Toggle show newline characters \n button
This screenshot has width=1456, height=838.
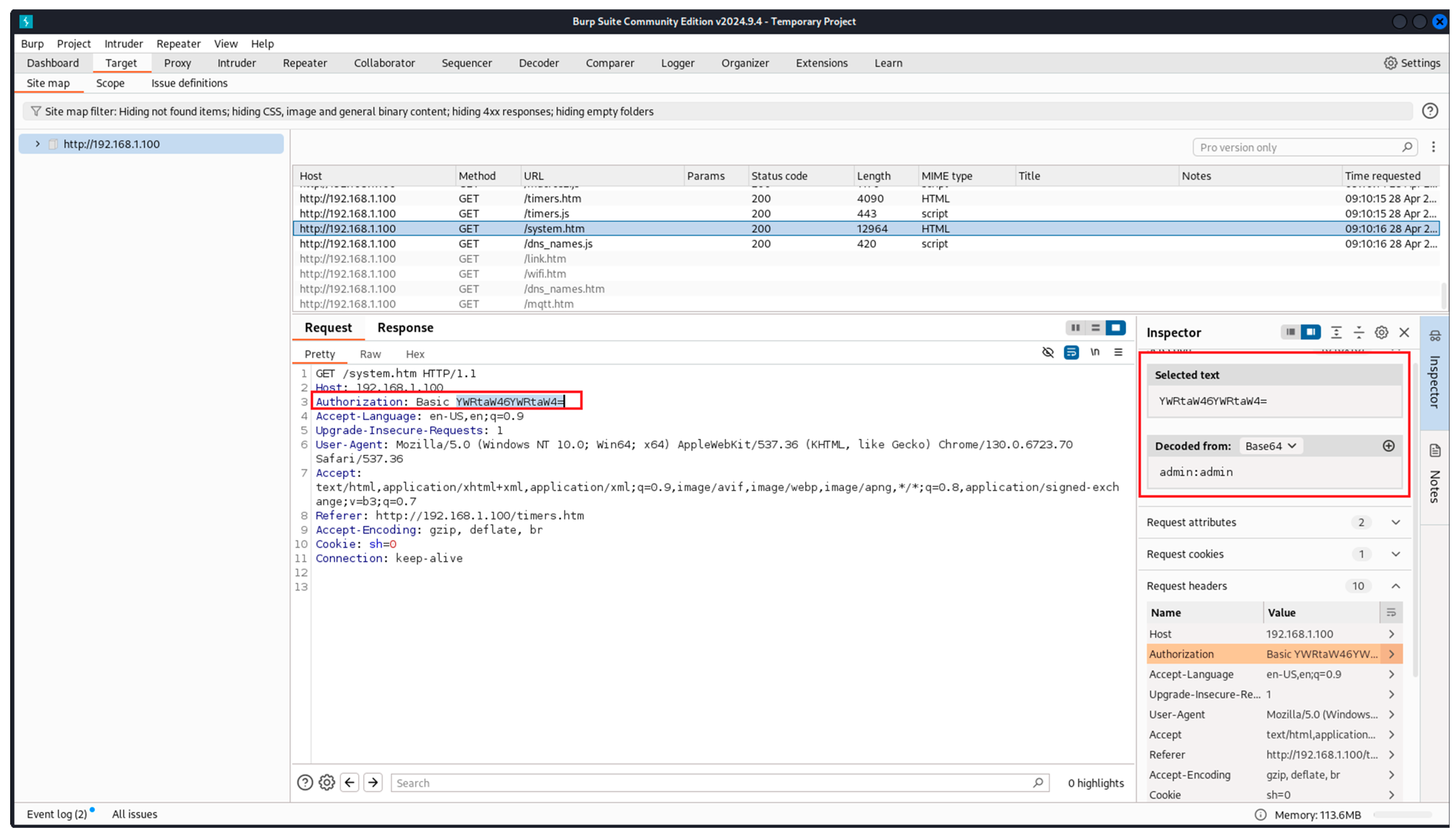tap(1094, 352)
